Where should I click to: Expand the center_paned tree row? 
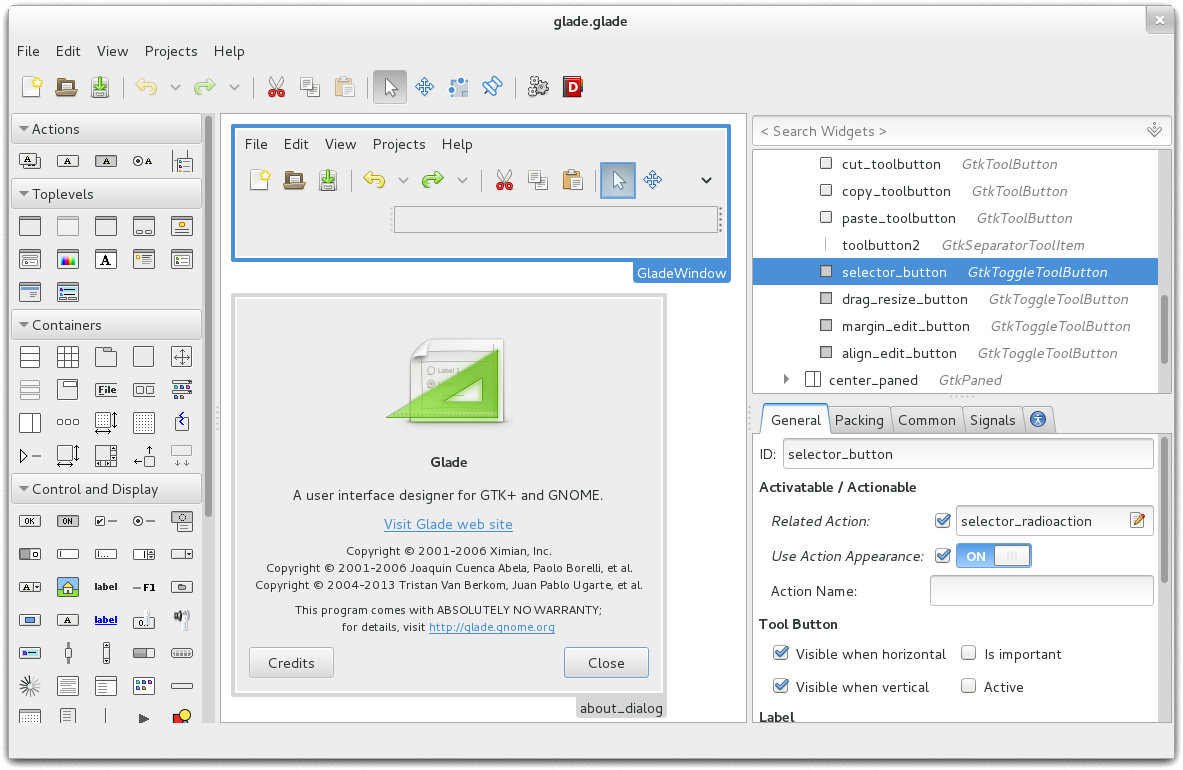786,379
